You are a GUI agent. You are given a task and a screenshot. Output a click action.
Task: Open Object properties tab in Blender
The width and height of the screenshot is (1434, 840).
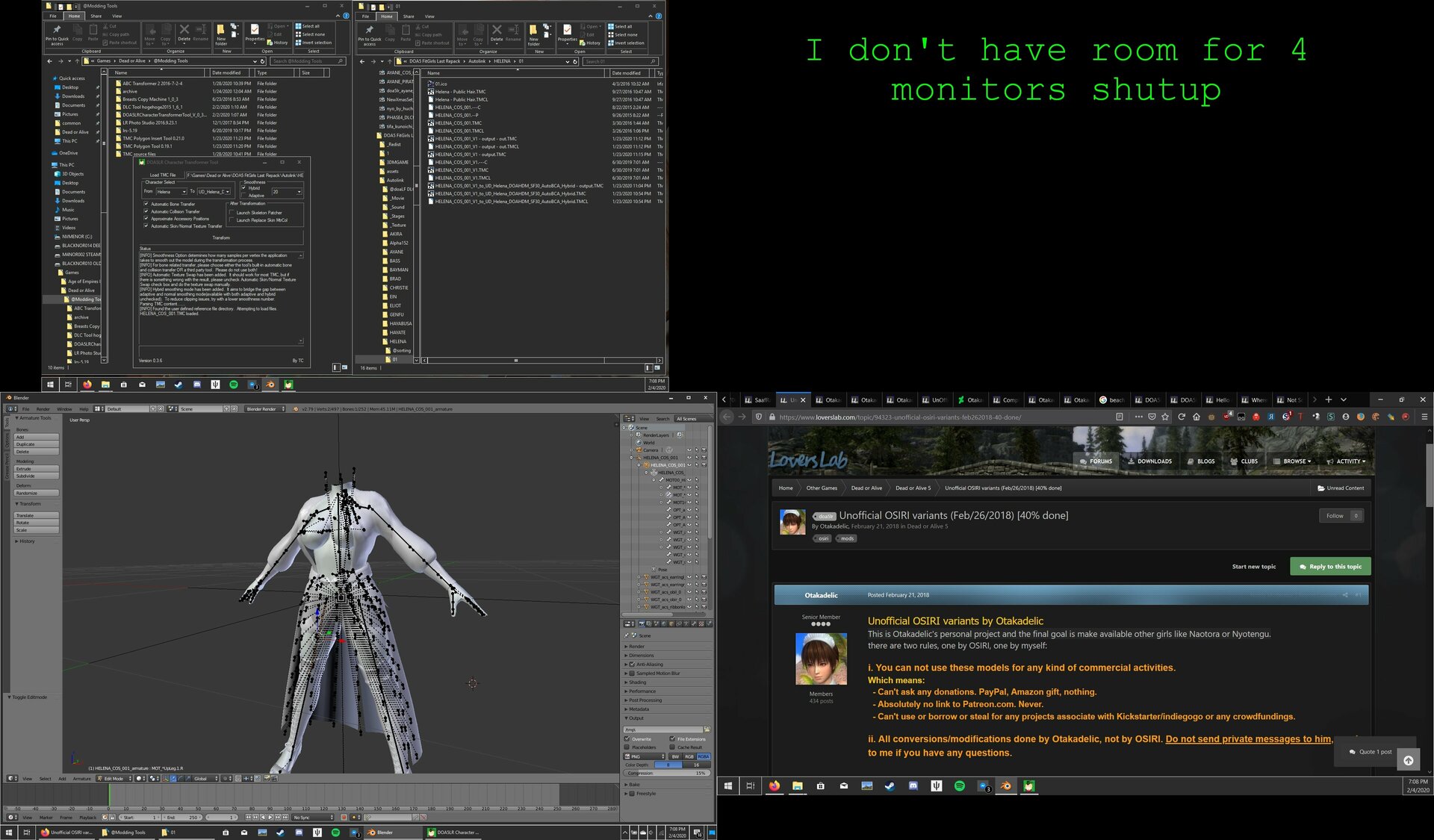[x=671, y=623]
